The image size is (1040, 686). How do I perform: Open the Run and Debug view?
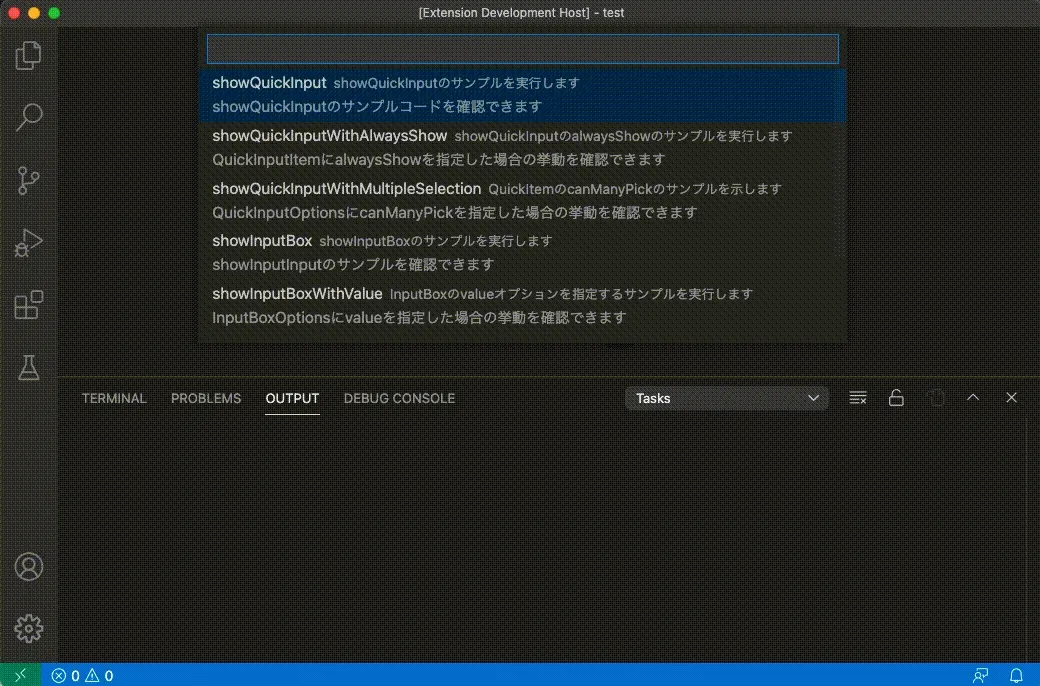click(28, 243)
